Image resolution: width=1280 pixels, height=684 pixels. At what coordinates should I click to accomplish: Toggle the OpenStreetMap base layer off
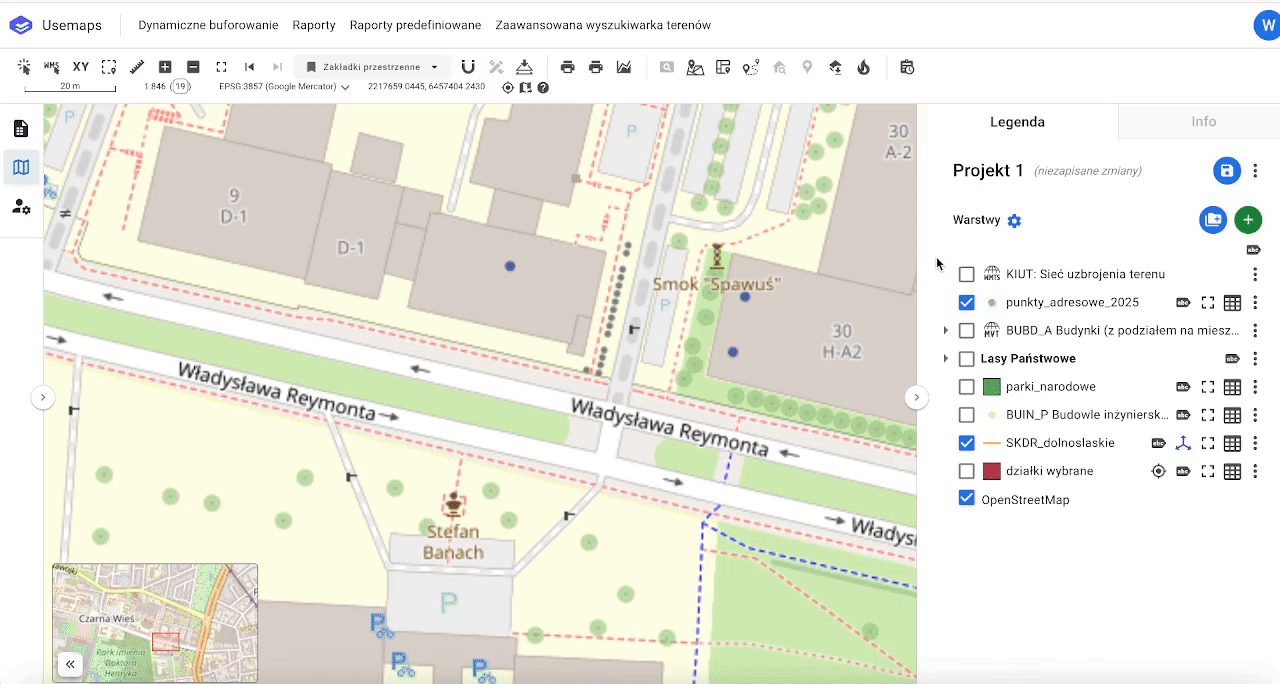click(966, 499)
